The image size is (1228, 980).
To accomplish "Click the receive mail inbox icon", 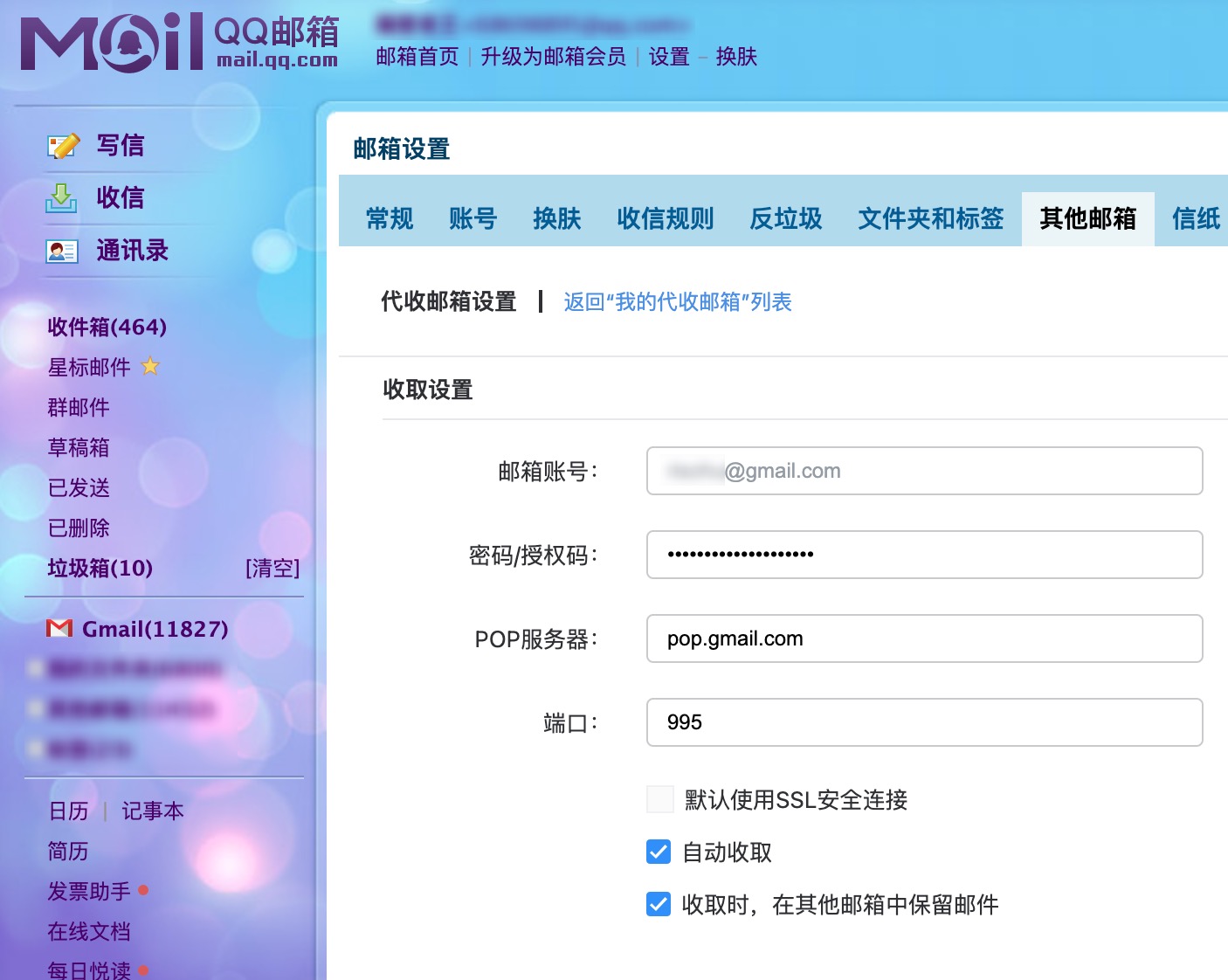I will [61, 198].
